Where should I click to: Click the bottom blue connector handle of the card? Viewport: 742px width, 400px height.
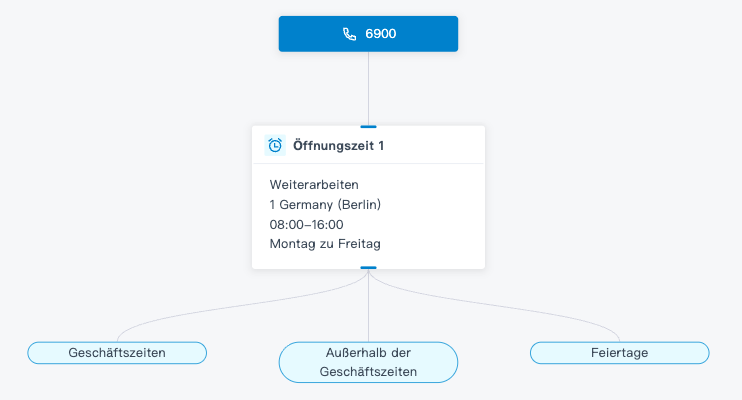coord(368,268)
